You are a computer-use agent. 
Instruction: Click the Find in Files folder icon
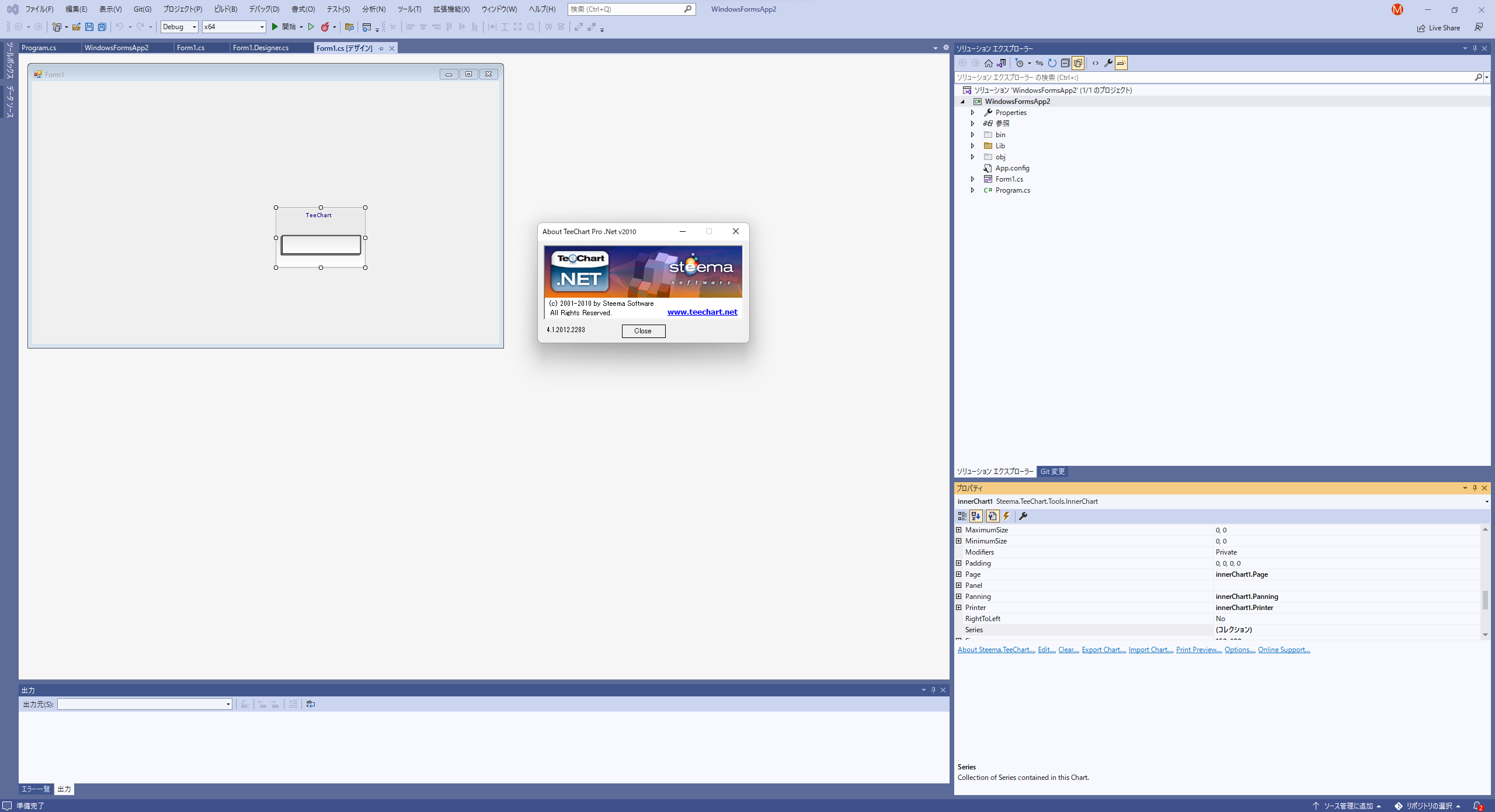click(349, 27)
